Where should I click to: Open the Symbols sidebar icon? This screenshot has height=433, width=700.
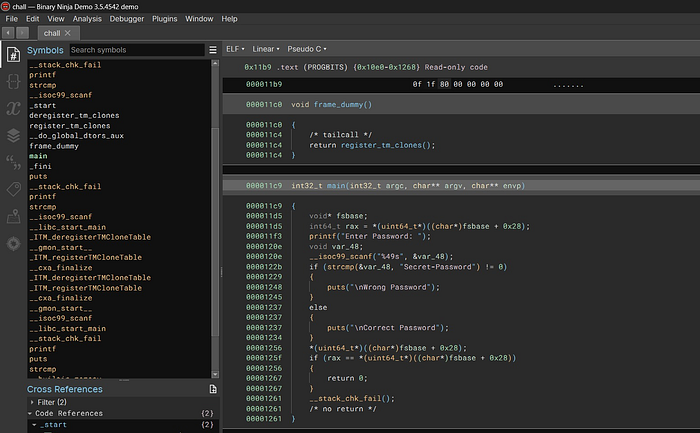click(13, 54)
